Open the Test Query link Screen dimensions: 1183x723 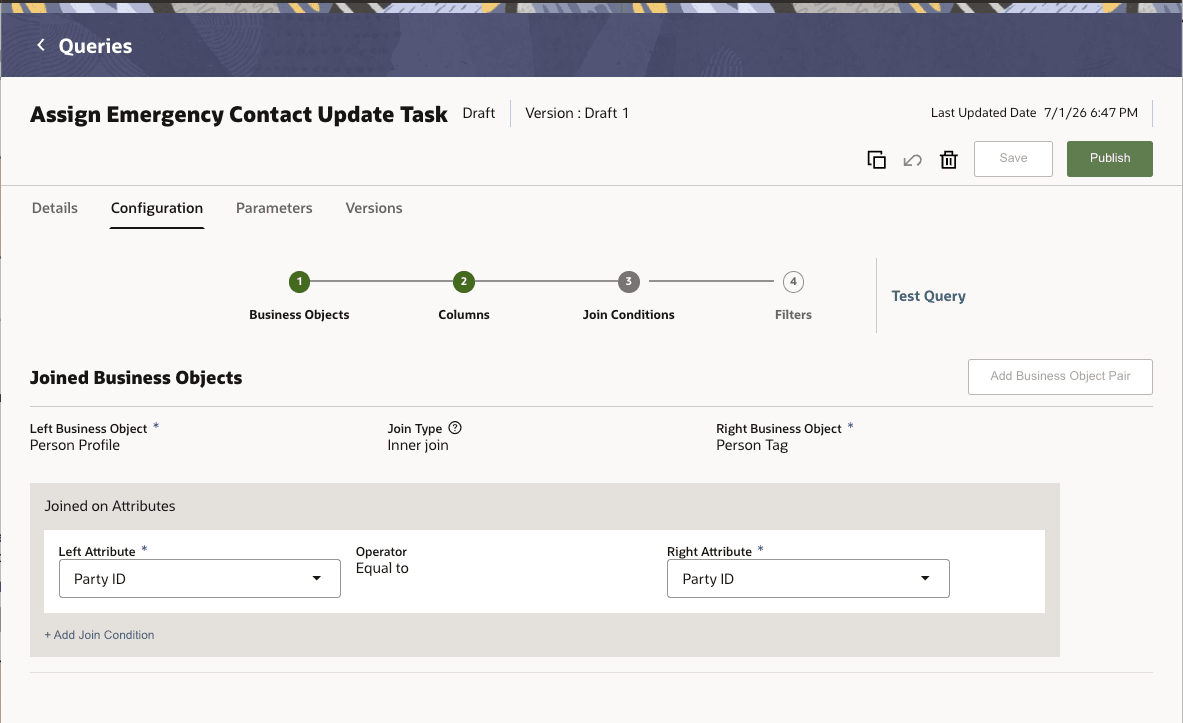point(928,296)
